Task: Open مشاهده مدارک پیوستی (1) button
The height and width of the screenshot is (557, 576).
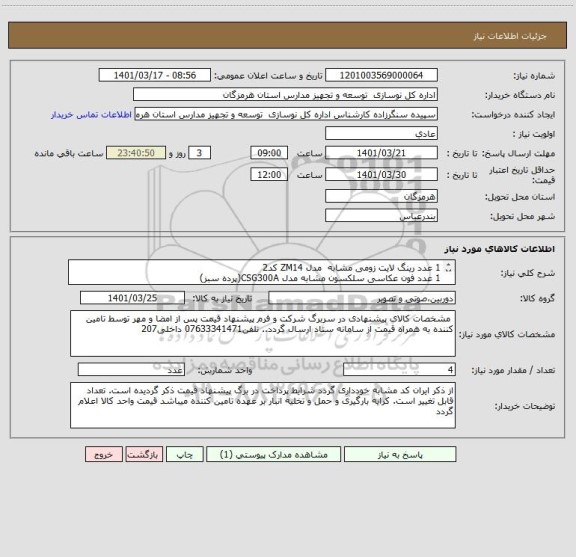Action: pos(274,454)
